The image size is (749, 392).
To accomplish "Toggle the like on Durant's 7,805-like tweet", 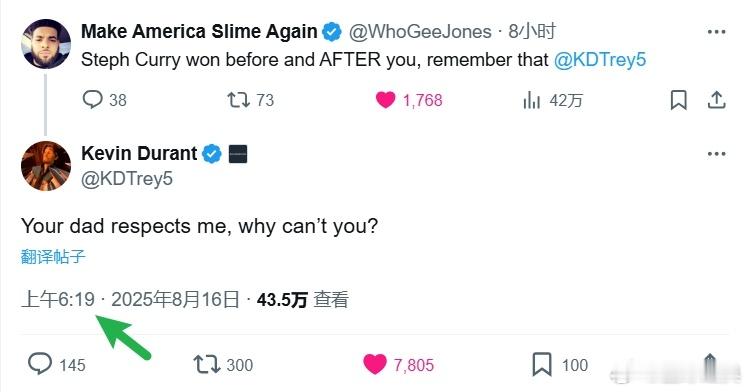I will tap(398, 364).
